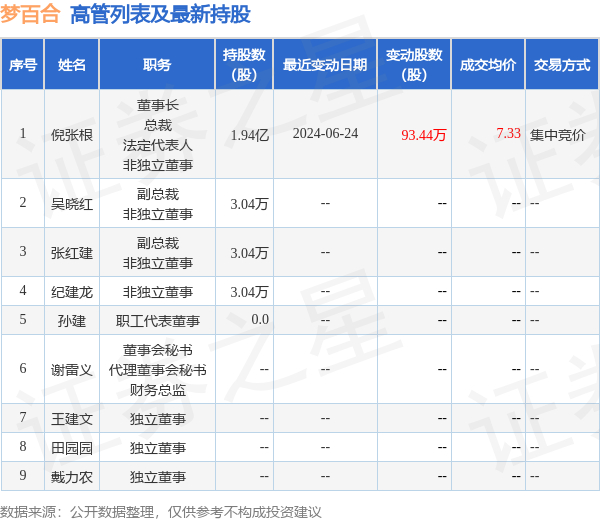The height and width of the screenshot is (521, 600).
Task: Click row number 6
Action: pos(23,368)
